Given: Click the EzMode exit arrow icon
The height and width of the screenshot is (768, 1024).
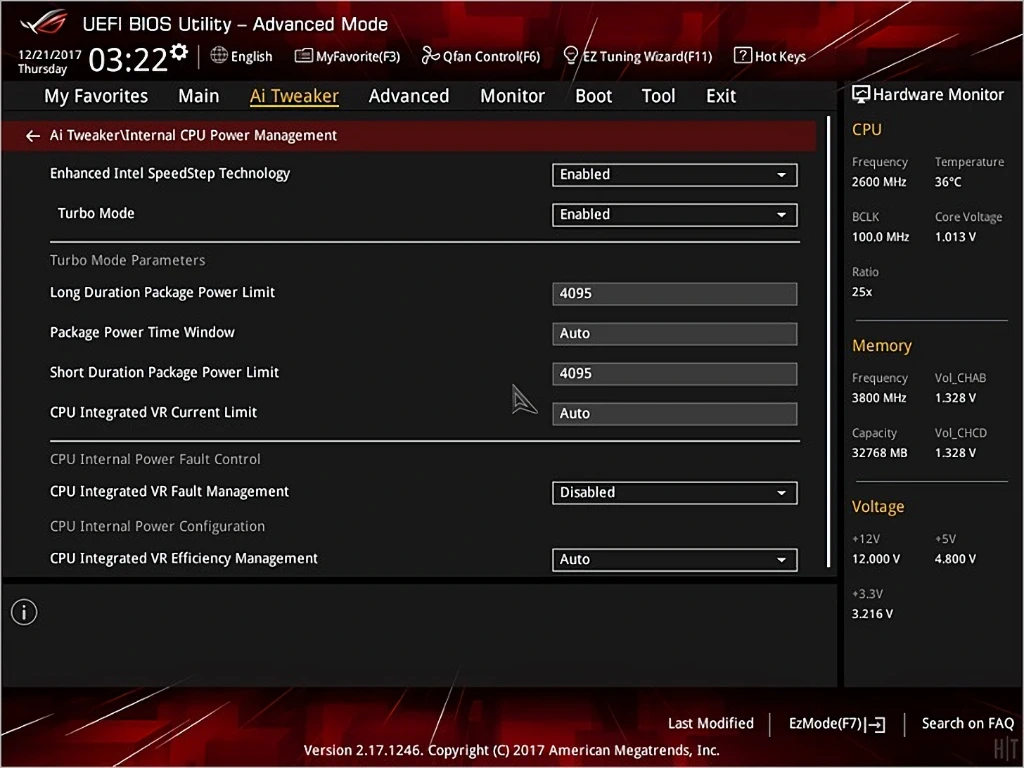Looking at the screenshot, I should 876,724.
